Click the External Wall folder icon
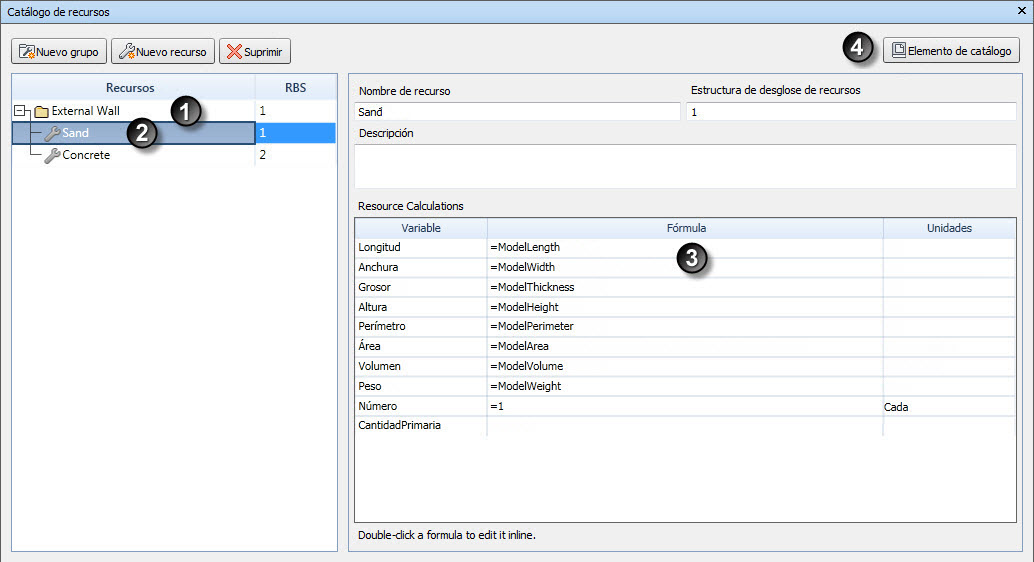1034x562 pixels. (42, 111)
